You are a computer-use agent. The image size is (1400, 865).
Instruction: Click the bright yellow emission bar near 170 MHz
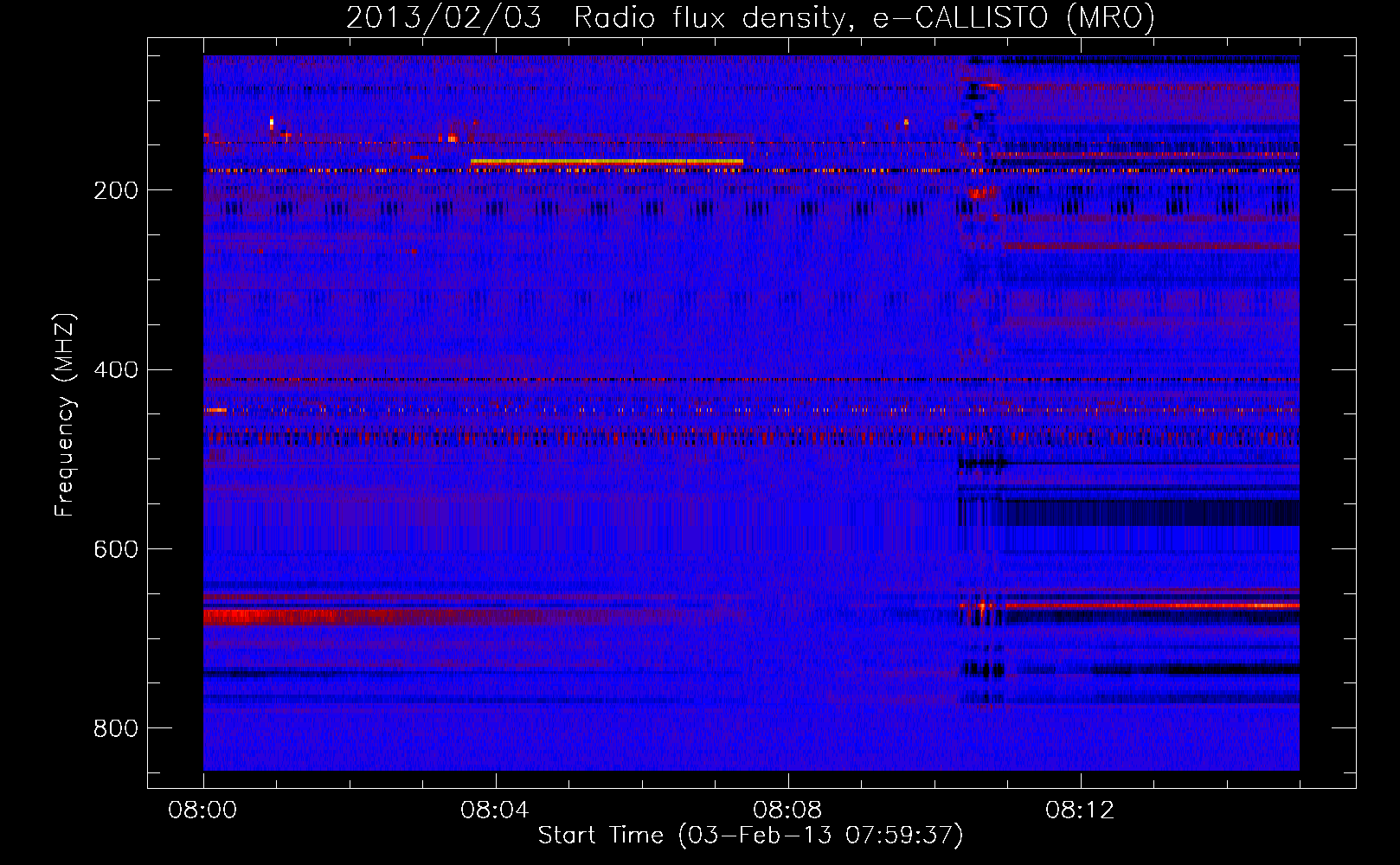(x=607, y=162)
